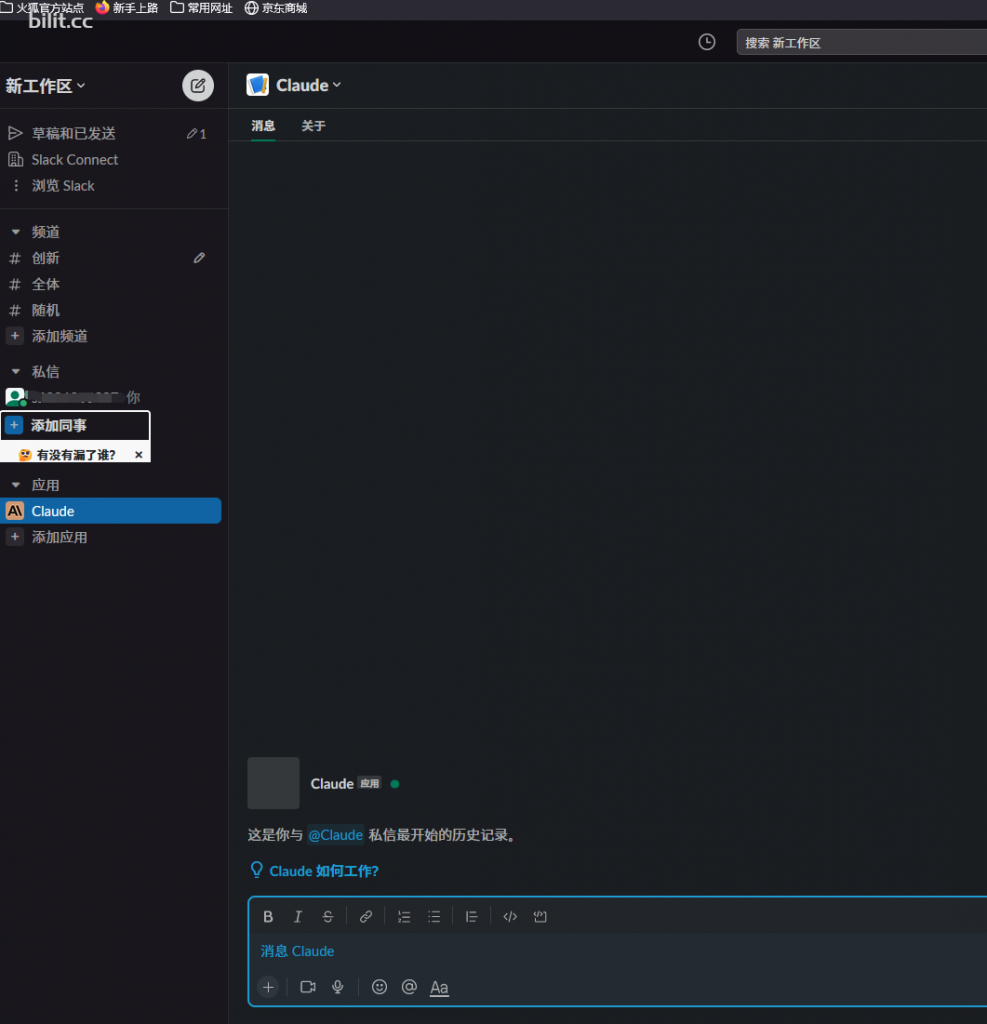Toggle strikethrough formatting in composer
The height and width of the screenshot is (1024, 987).
[x=328, y=916]
